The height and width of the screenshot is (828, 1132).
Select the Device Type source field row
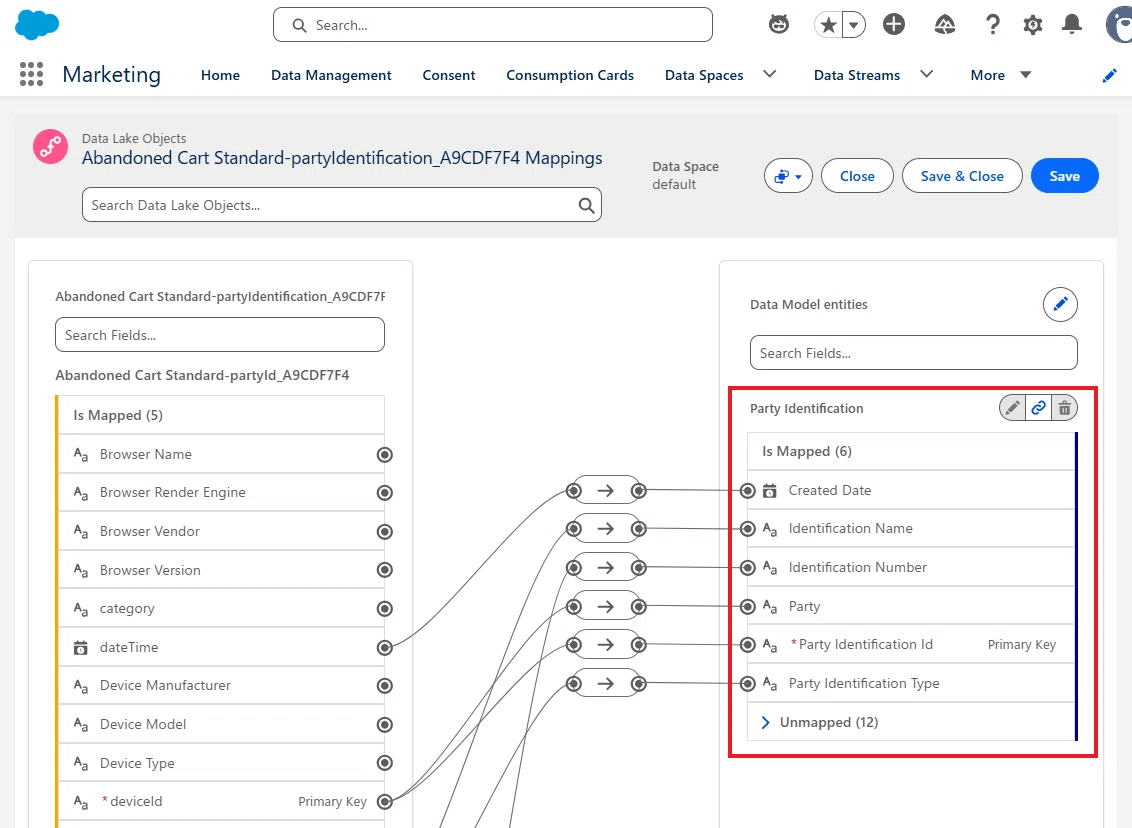pyautogui.click(x=220, y=763)
